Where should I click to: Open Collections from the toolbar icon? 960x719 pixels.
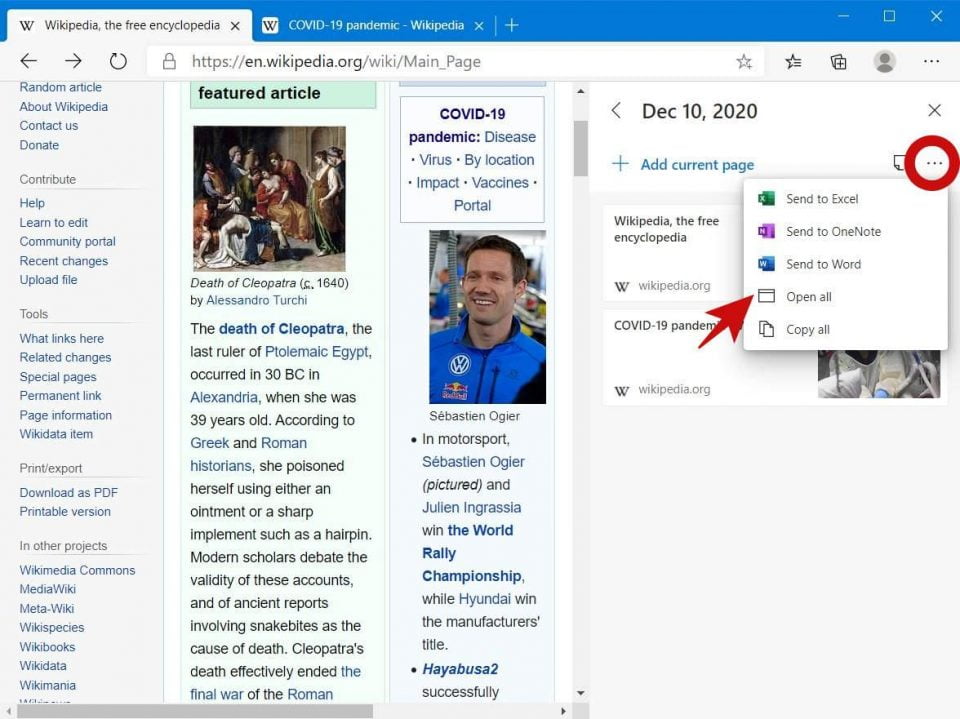[838, 60]
